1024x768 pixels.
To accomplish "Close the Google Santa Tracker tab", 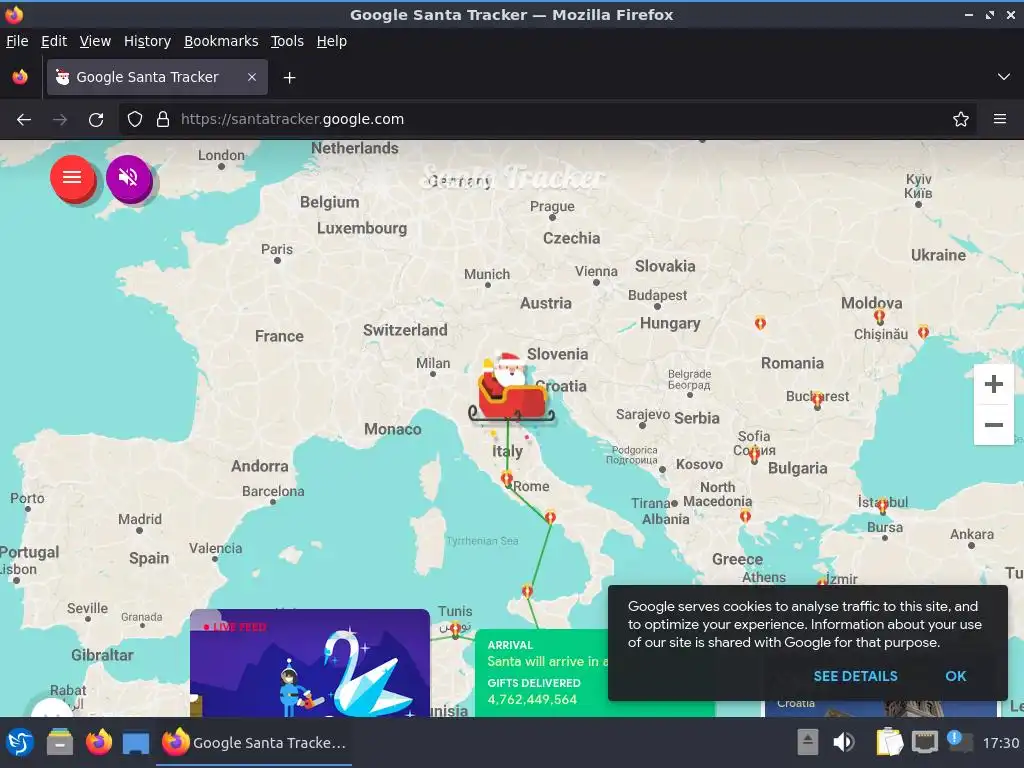I will [252, 77].
